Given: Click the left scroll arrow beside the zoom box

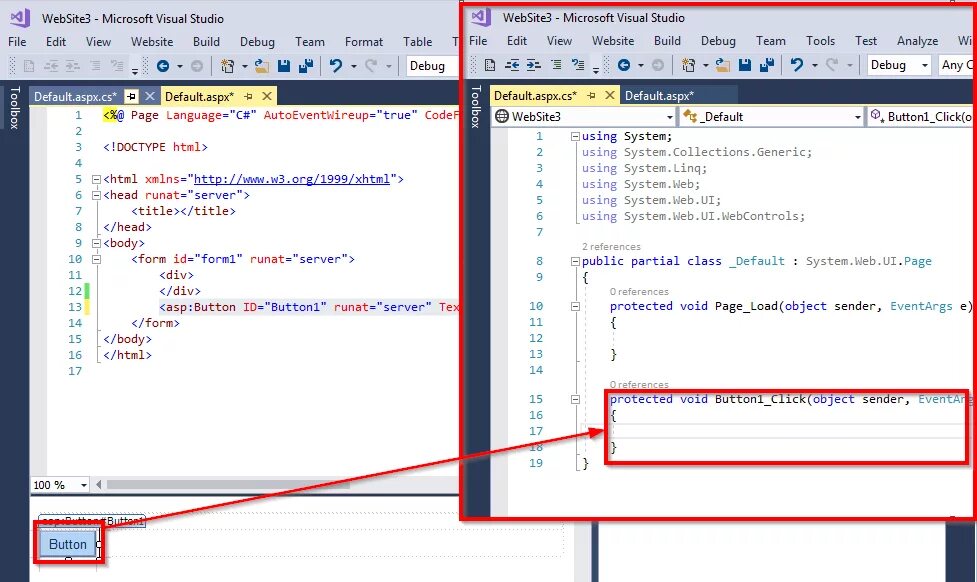Looking at the screenshot, I should tap(98, 485).
